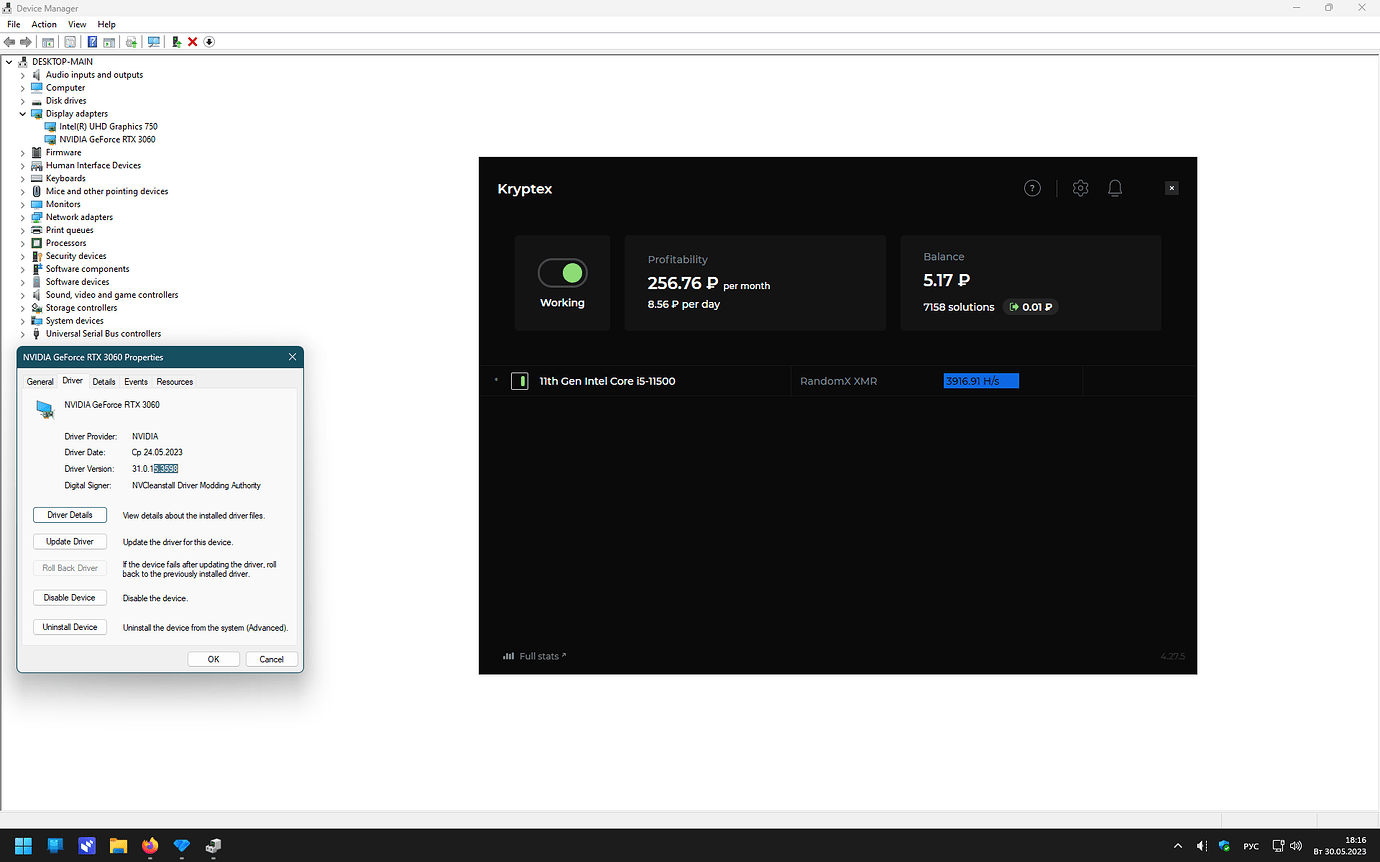The width and height of the screenshot is (1380, 862).
Task: Click the Keyboards category icon in tree
Action: click(37, 179)
